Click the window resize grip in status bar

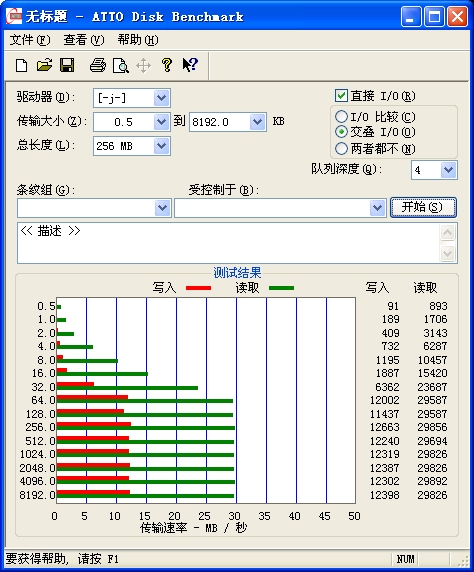[x=463, y=561]
